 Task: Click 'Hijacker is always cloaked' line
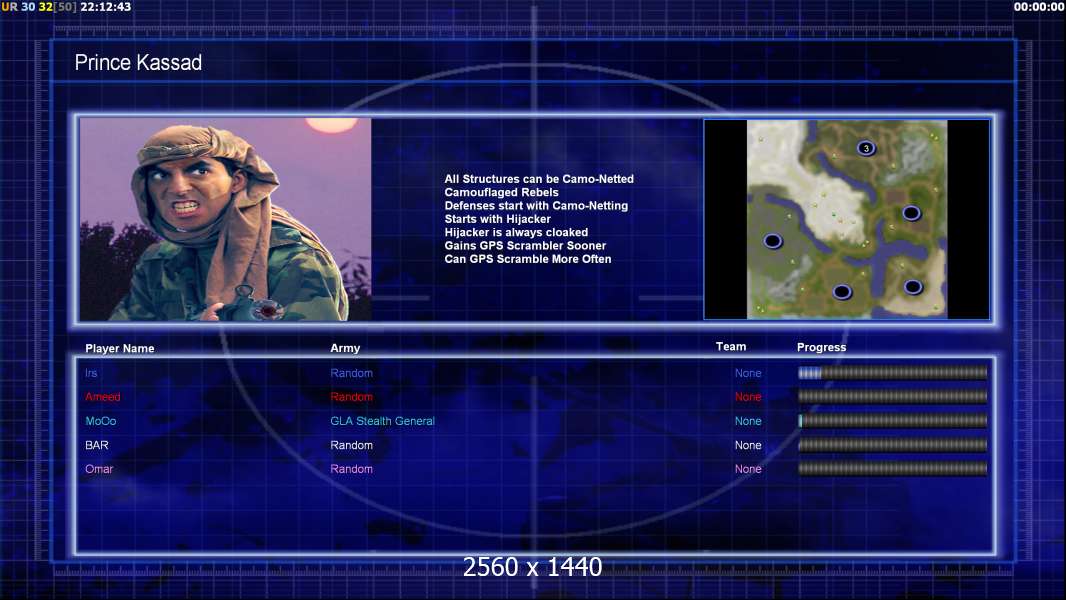516,232
